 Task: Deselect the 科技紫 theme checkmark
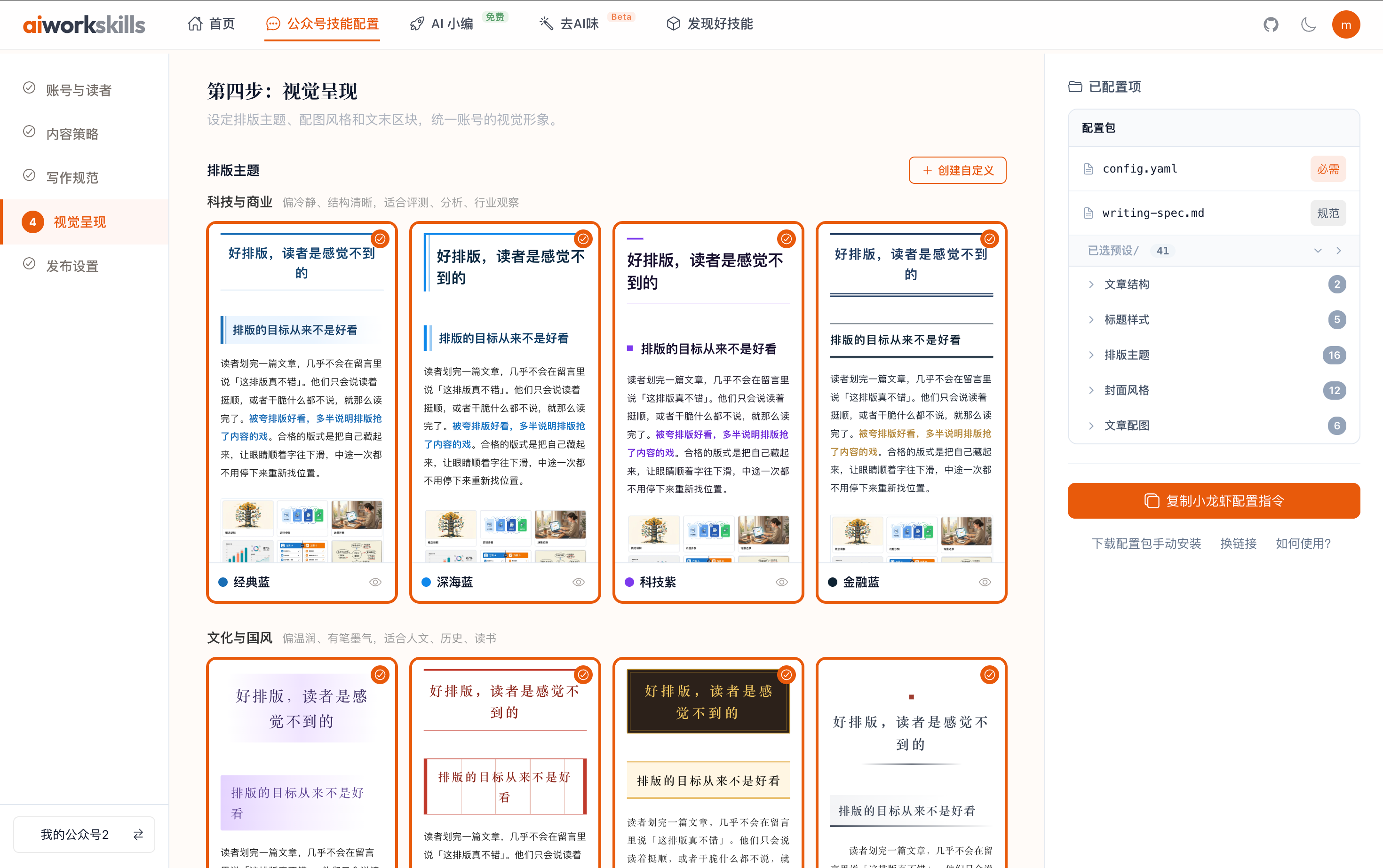click(786, 238)
